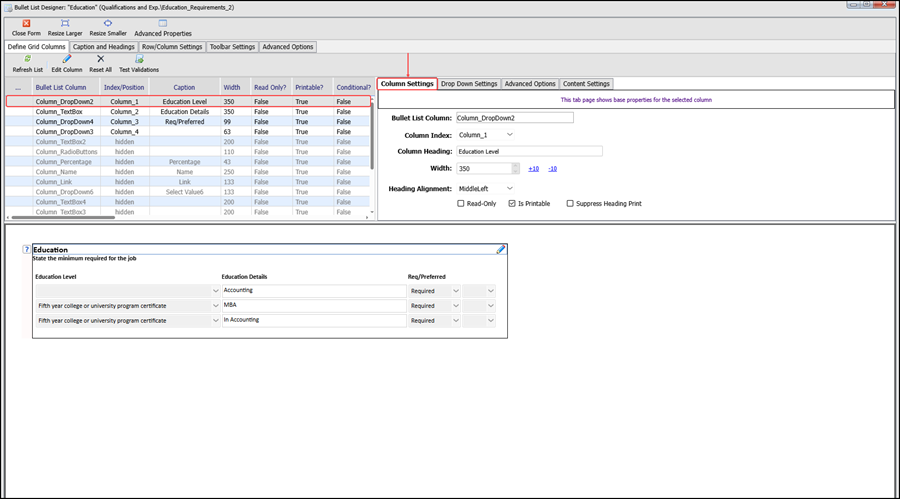Open the Toolbar Settings tab
The width and height of the screenshot is (900, 499).
[232, 47]
